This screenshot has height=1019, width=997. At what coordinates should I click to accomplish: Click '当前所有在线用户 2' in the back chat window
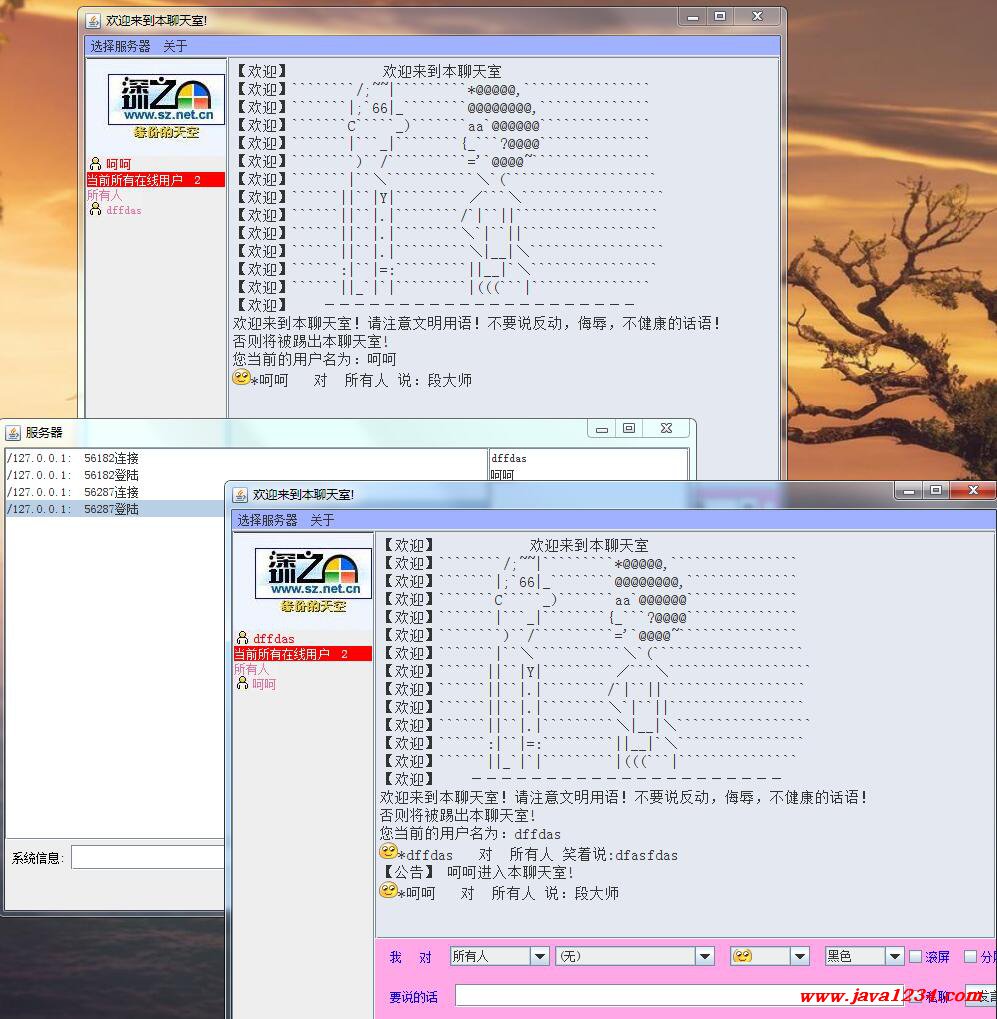(x=156, y=180)
